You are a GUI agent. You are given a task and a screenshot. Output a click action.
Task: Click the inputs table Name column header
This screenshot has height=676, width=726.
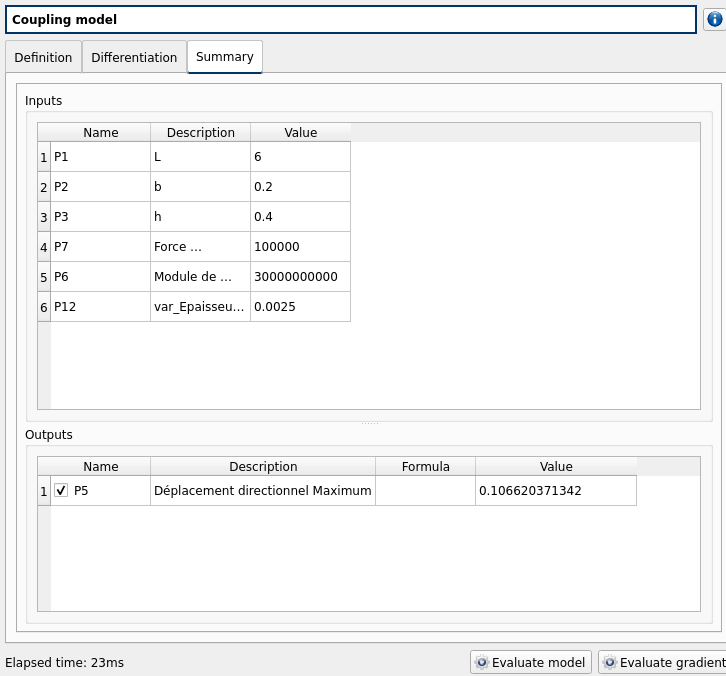[x=100, y=133]
